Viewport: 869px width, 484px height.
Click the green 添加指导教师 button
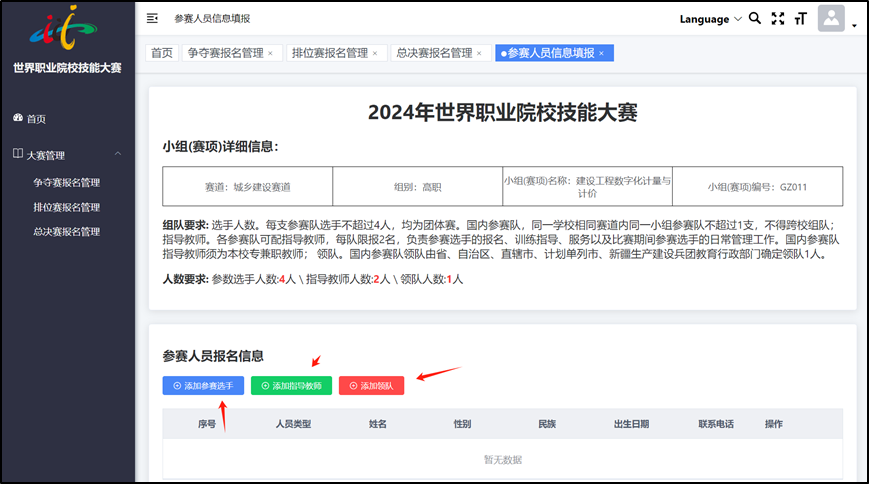click(x=291, y=385)
